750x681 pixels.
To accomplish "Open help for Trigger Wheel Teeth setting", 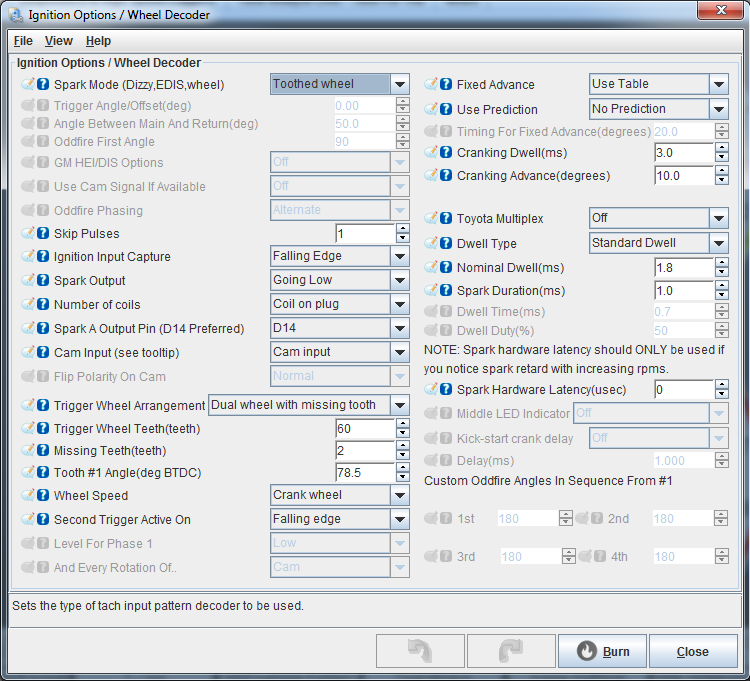I will coord(44,428).
